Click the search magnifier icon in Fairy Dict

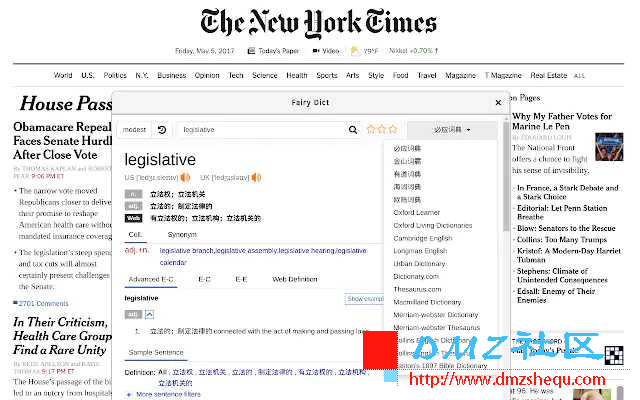tap(352, 130)
